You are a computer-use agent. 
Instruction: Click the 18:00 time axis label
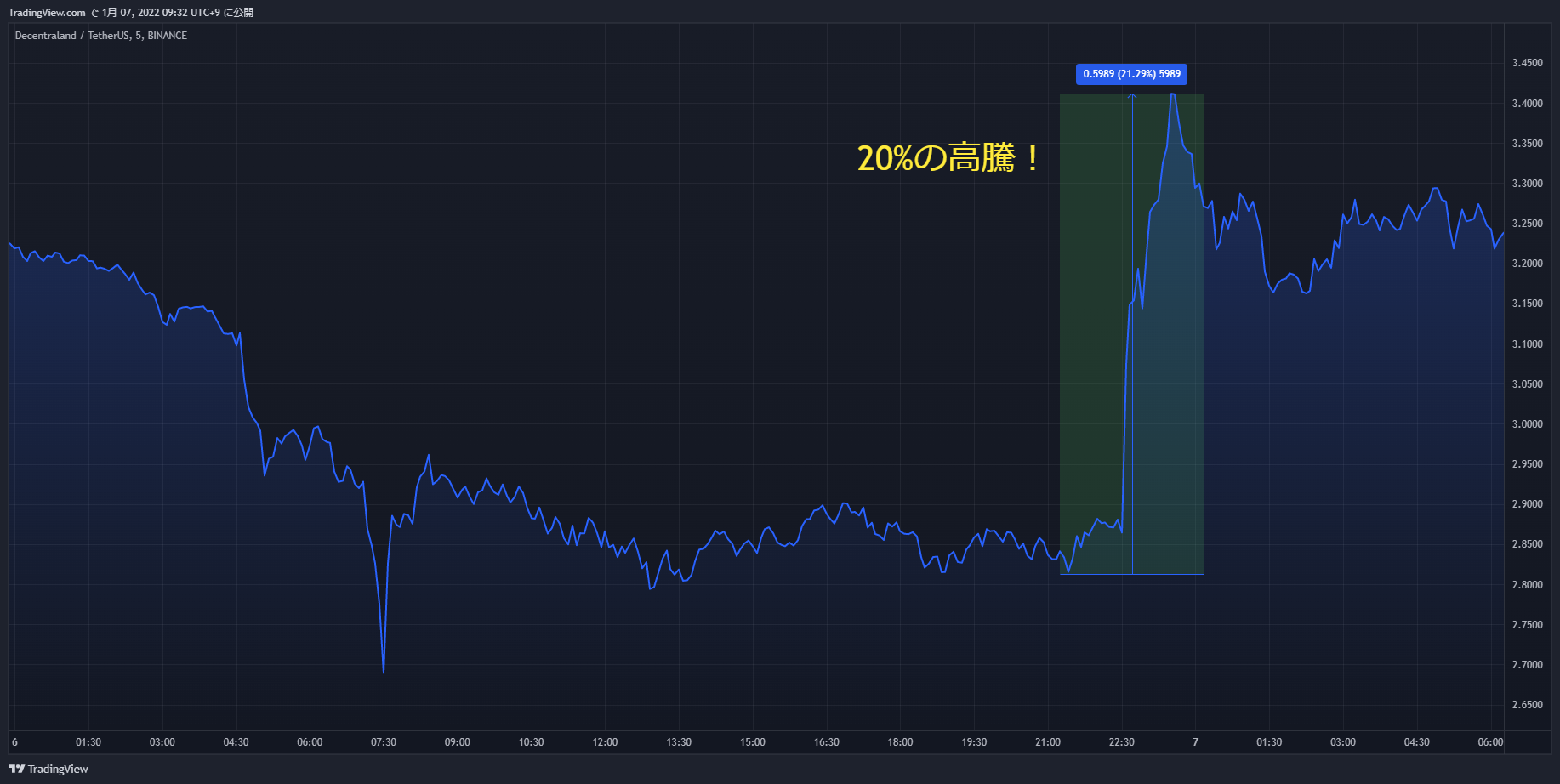click(900, 742)
